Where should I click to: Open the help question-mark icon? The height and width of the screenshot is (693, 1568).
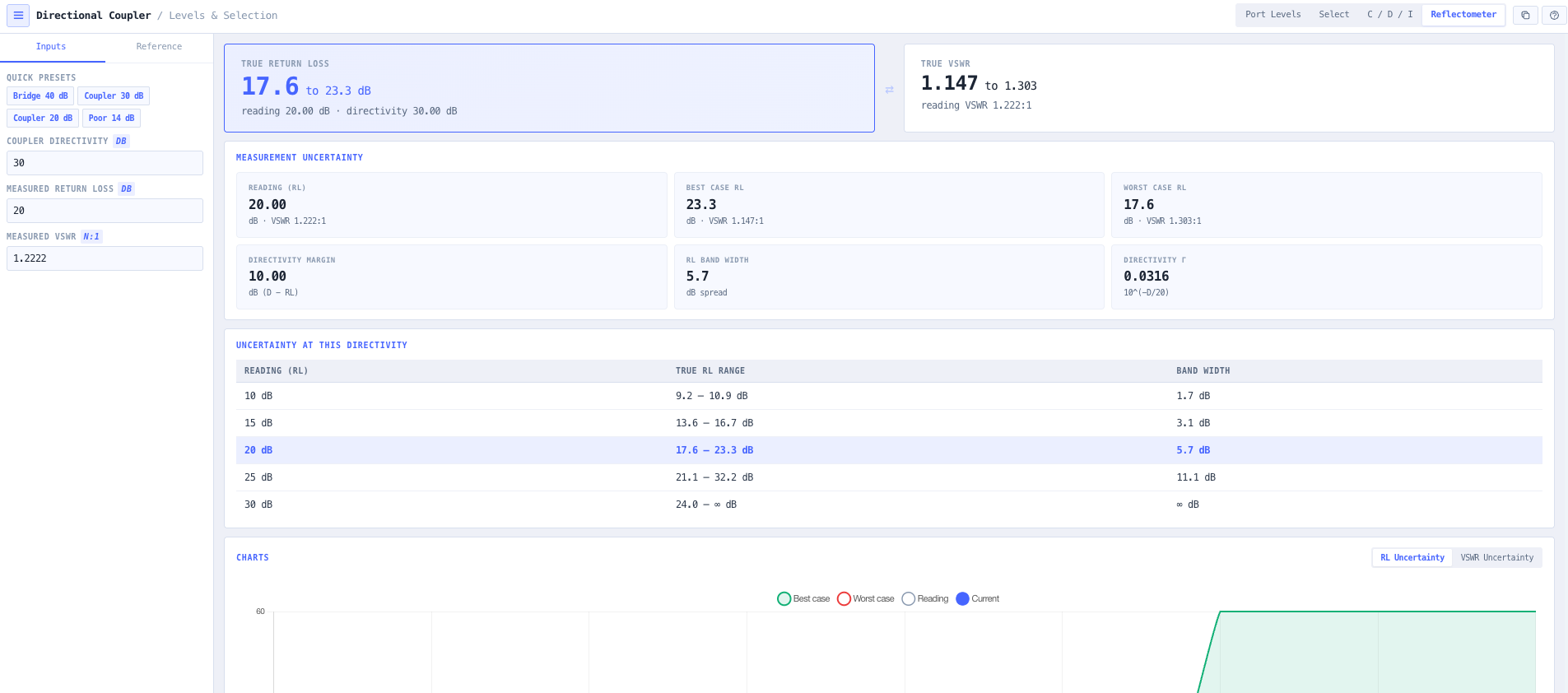tap(1554, 15)
